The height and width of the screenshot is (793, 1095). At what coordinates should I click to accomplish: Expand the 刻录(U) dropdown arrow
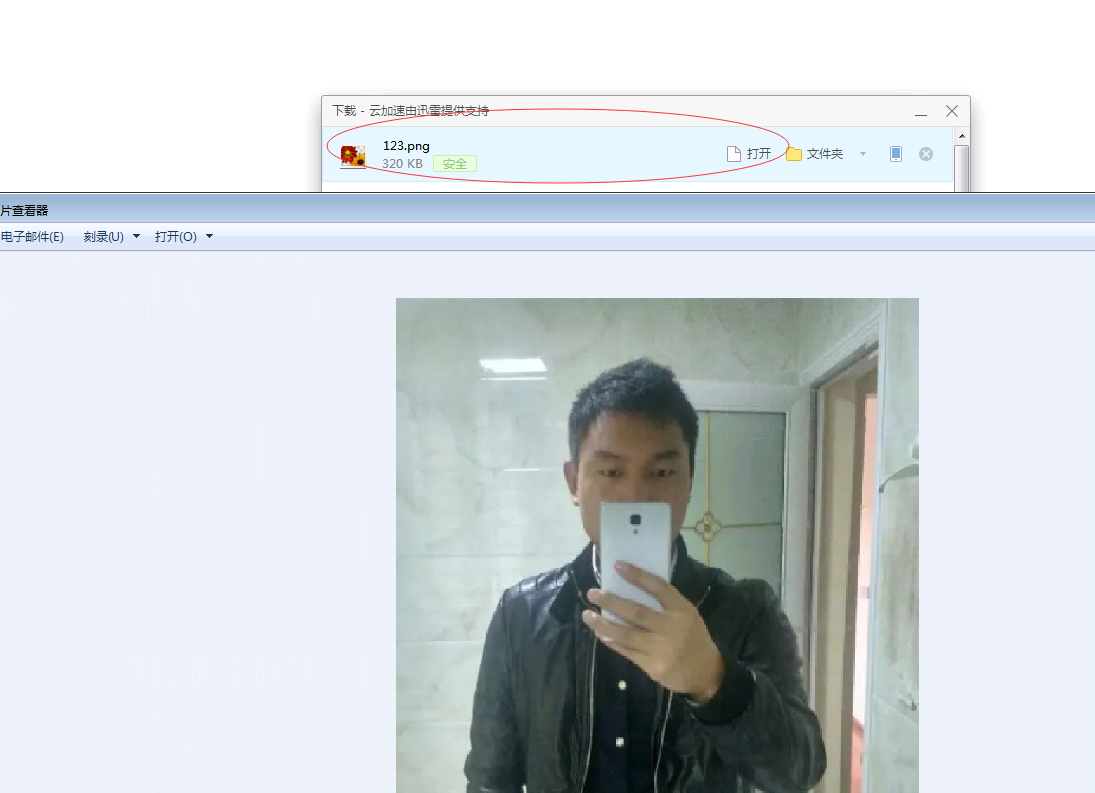136,237
